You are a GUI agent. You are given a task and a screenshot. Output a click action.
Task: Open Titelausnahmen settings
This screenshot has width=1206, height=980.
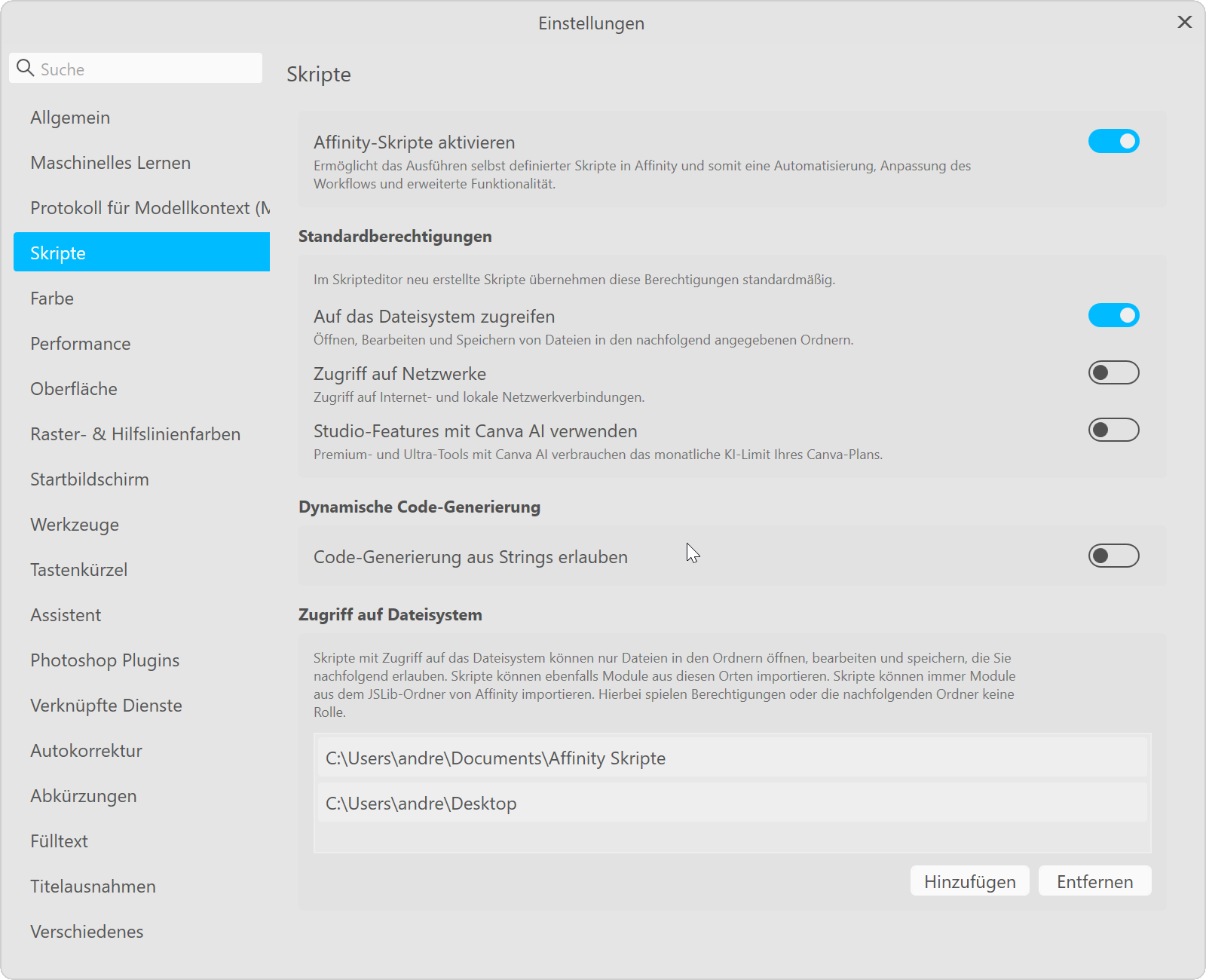point(142,887)
